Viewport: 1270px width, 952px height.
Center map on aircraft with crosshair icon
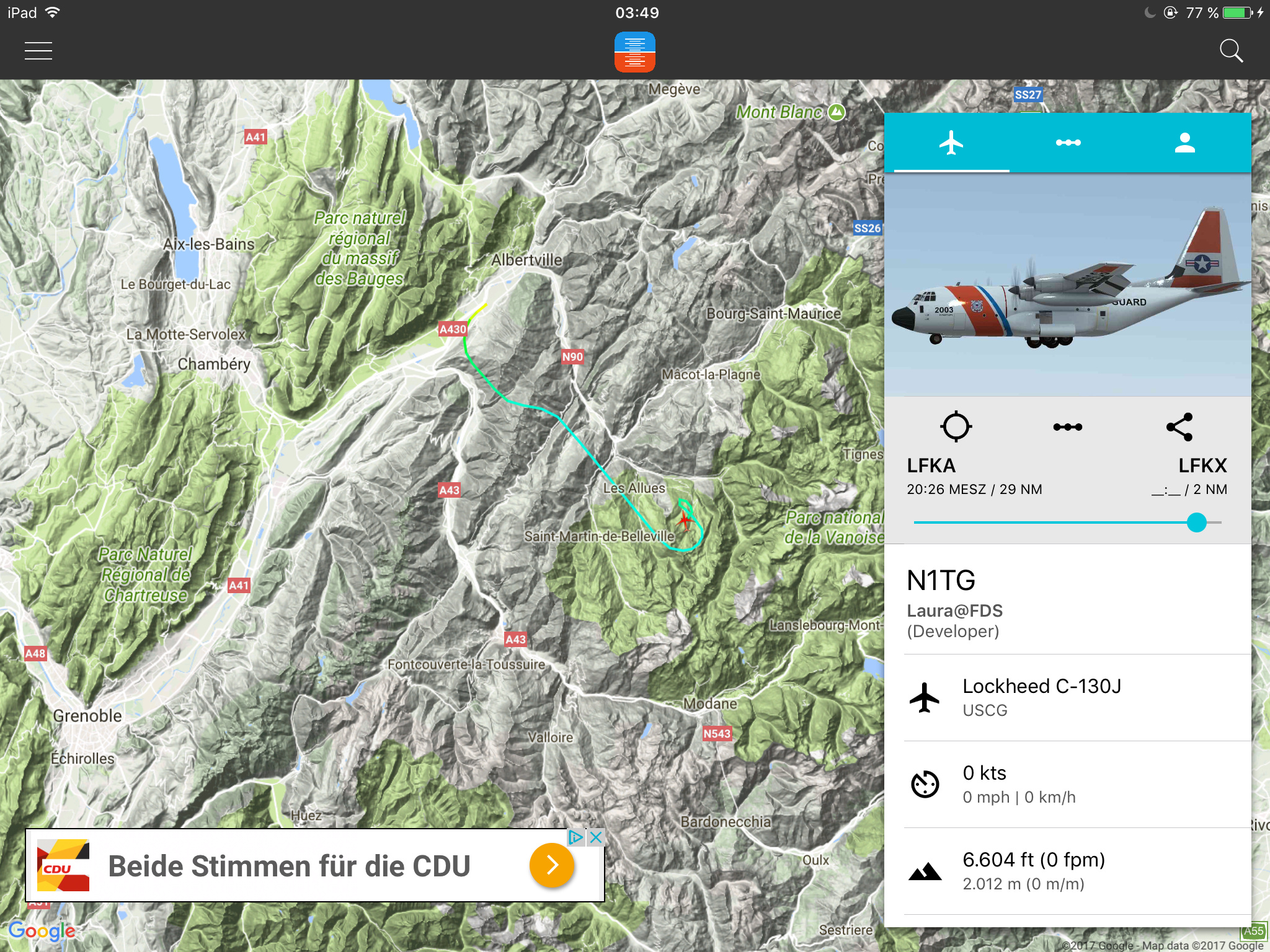956,426
